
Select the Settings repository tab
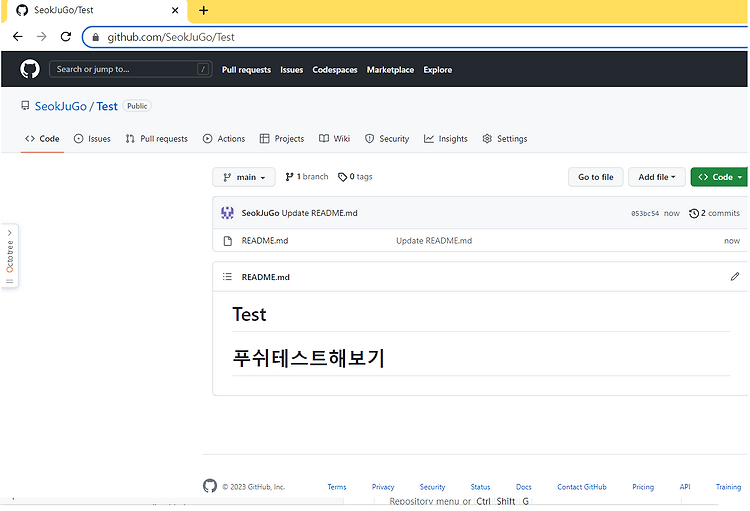tap(505, 139)
